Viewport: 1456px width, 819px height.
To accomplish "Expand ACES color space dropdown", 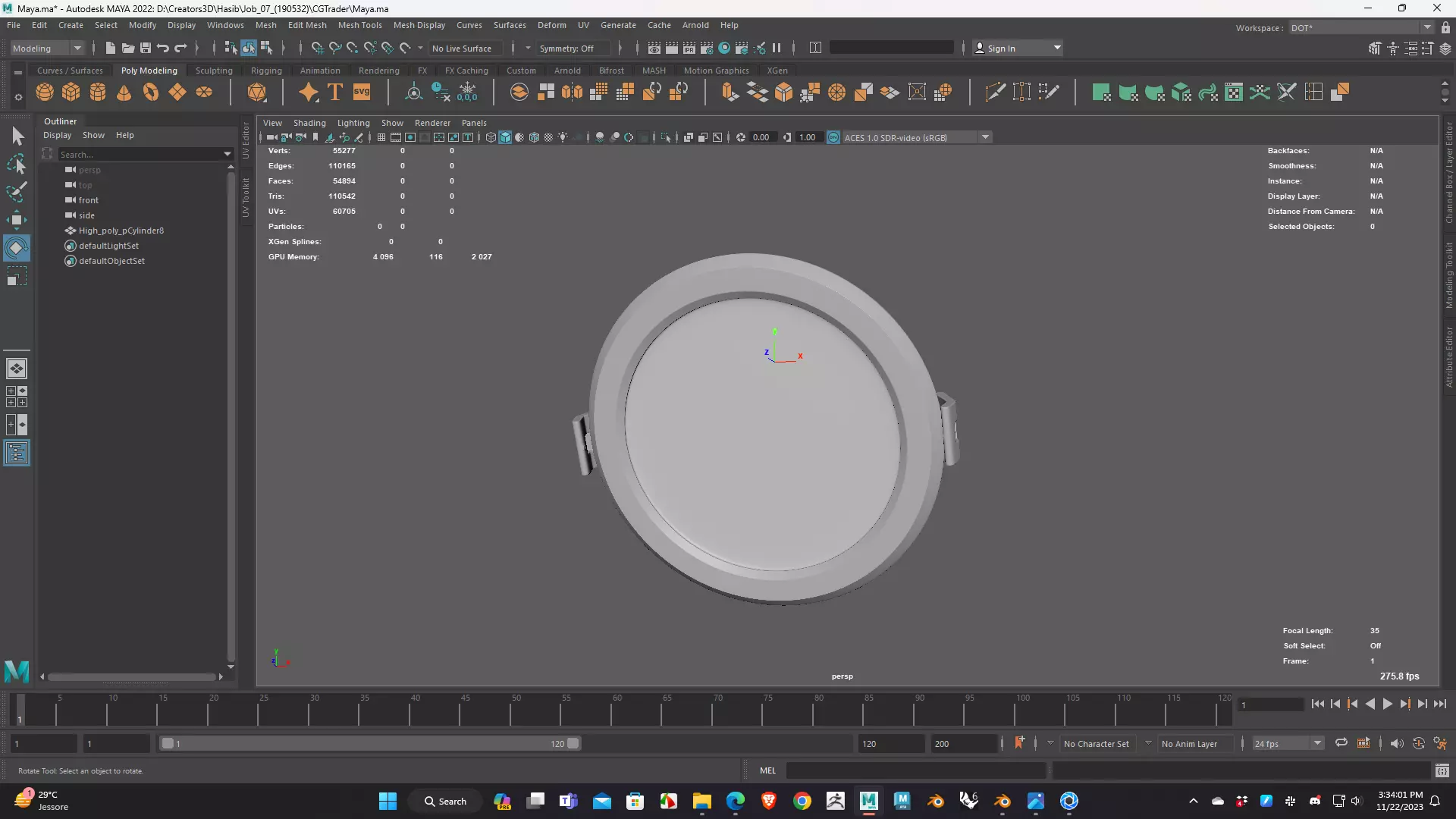I will click(x=985, y=137).
